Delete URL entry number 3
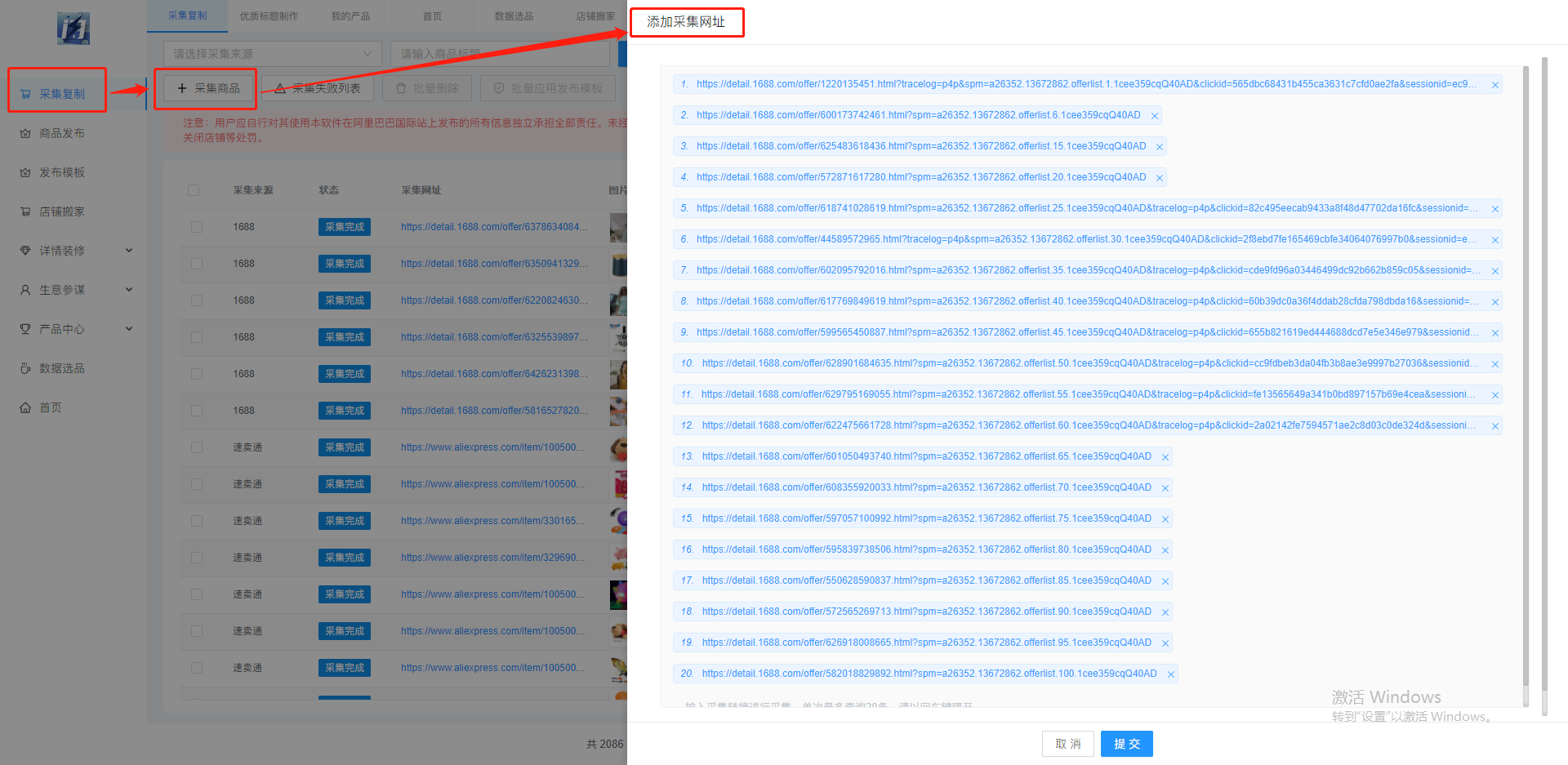The image size is (1568, 765). [x=1159, y=147]
